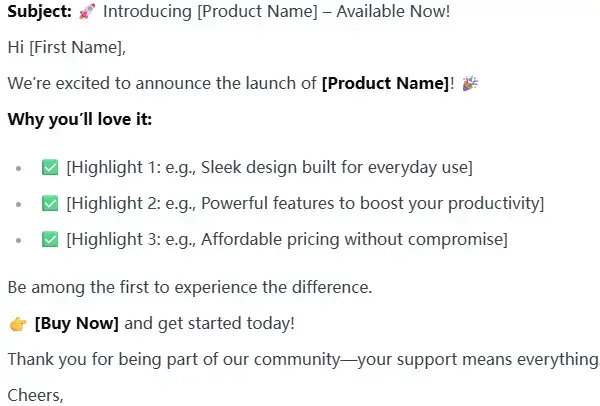Click the bullet point before Highlight 2
Viewport: 600px width, 406px height.
18,204
